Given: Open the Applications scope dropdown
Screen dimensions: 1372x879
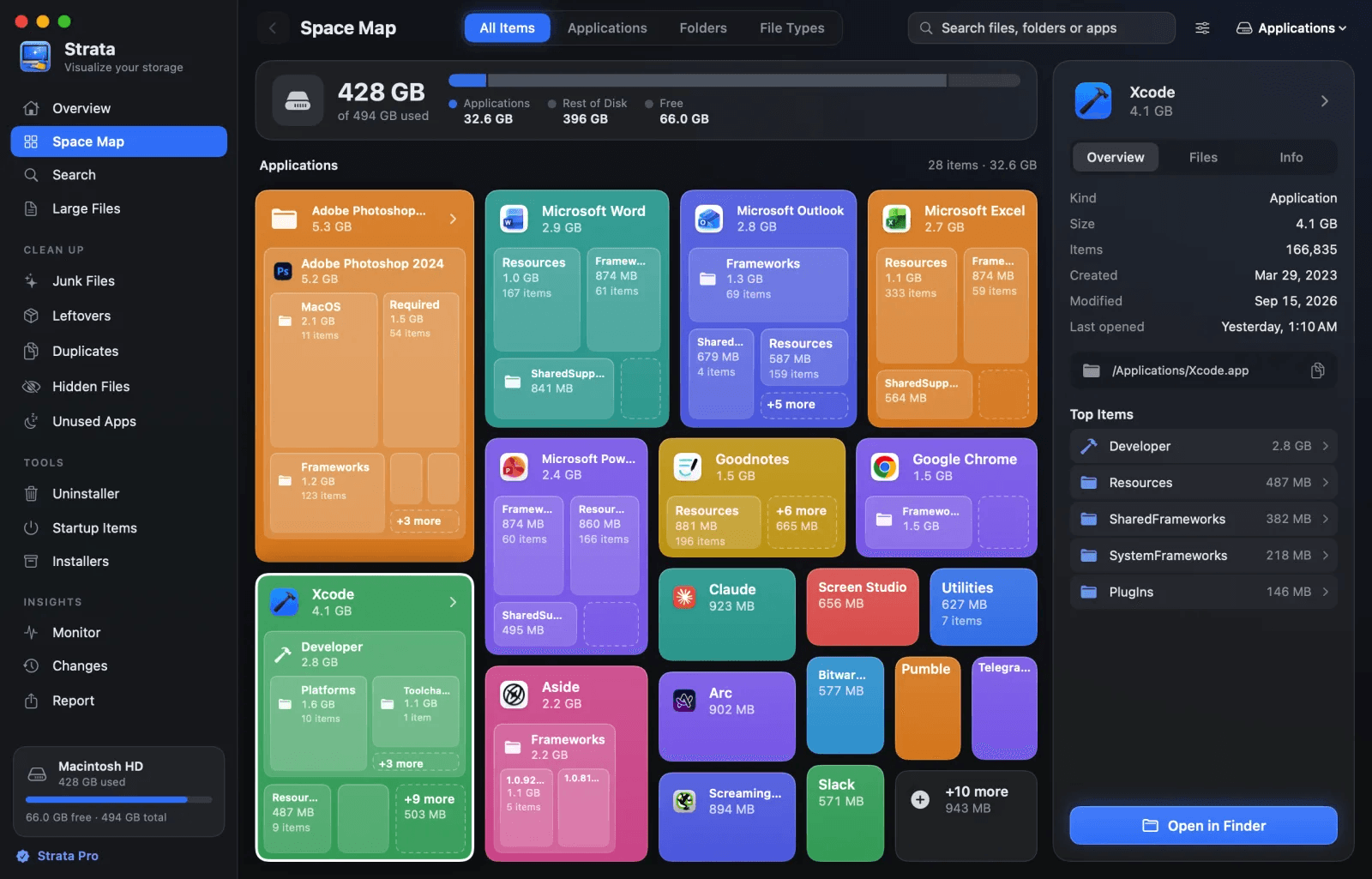Looking at the screenshot, I should pos(1291,28).
